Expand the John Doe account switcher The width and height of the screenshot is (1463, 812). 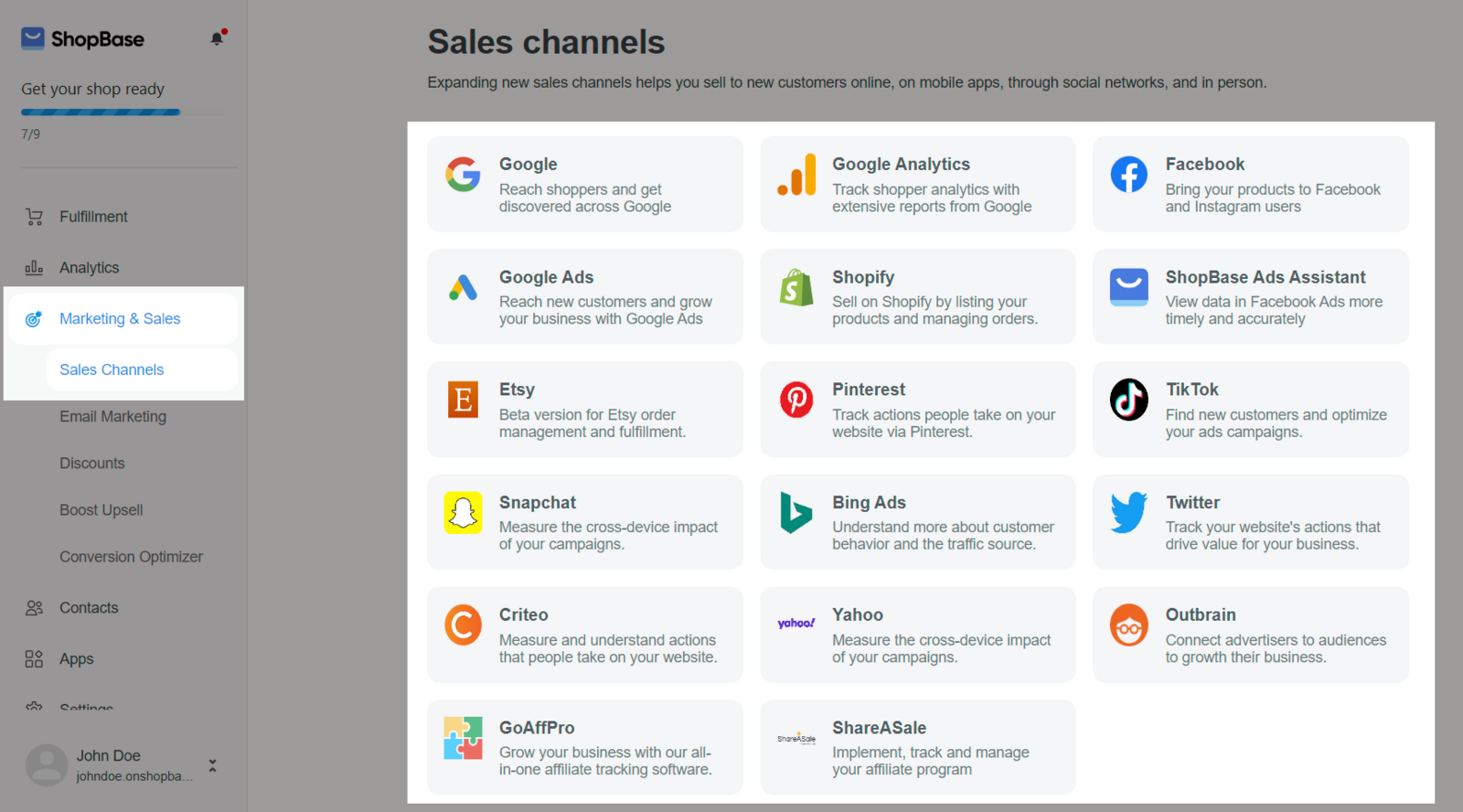point(212,765)
